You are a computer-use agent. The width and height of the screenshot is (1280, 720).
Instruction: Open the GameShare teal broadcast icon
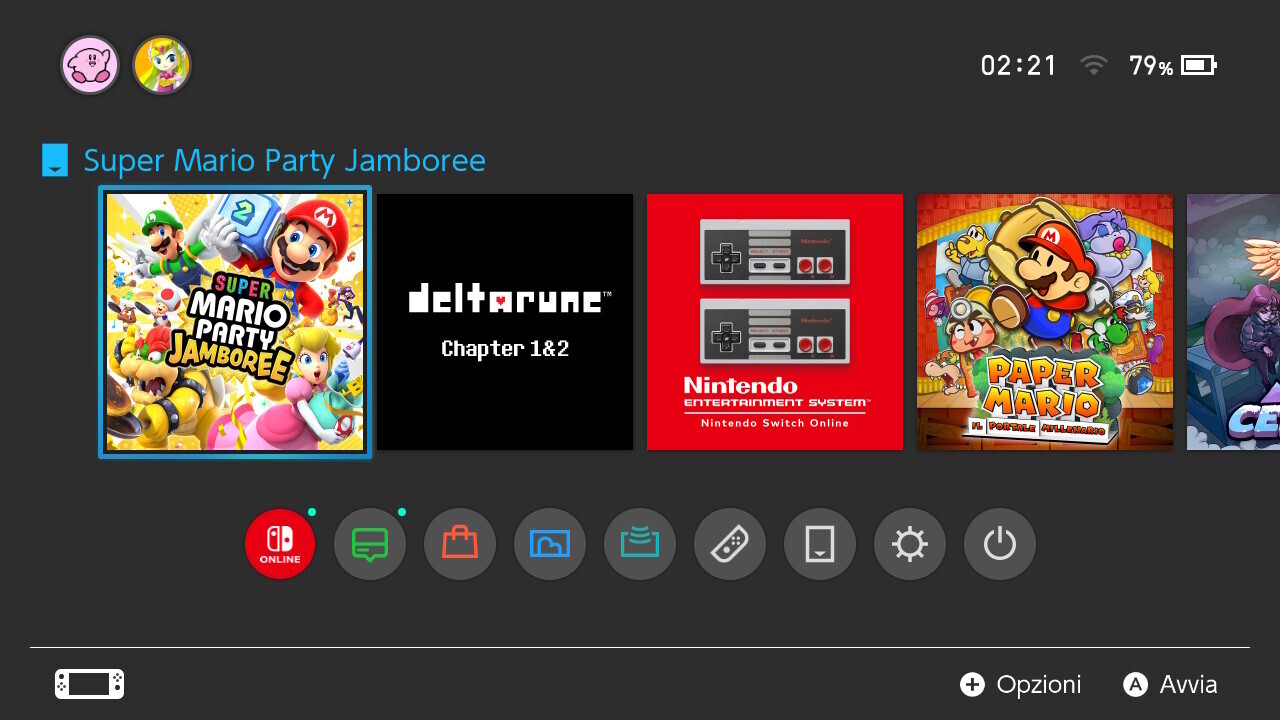(640, 544)
